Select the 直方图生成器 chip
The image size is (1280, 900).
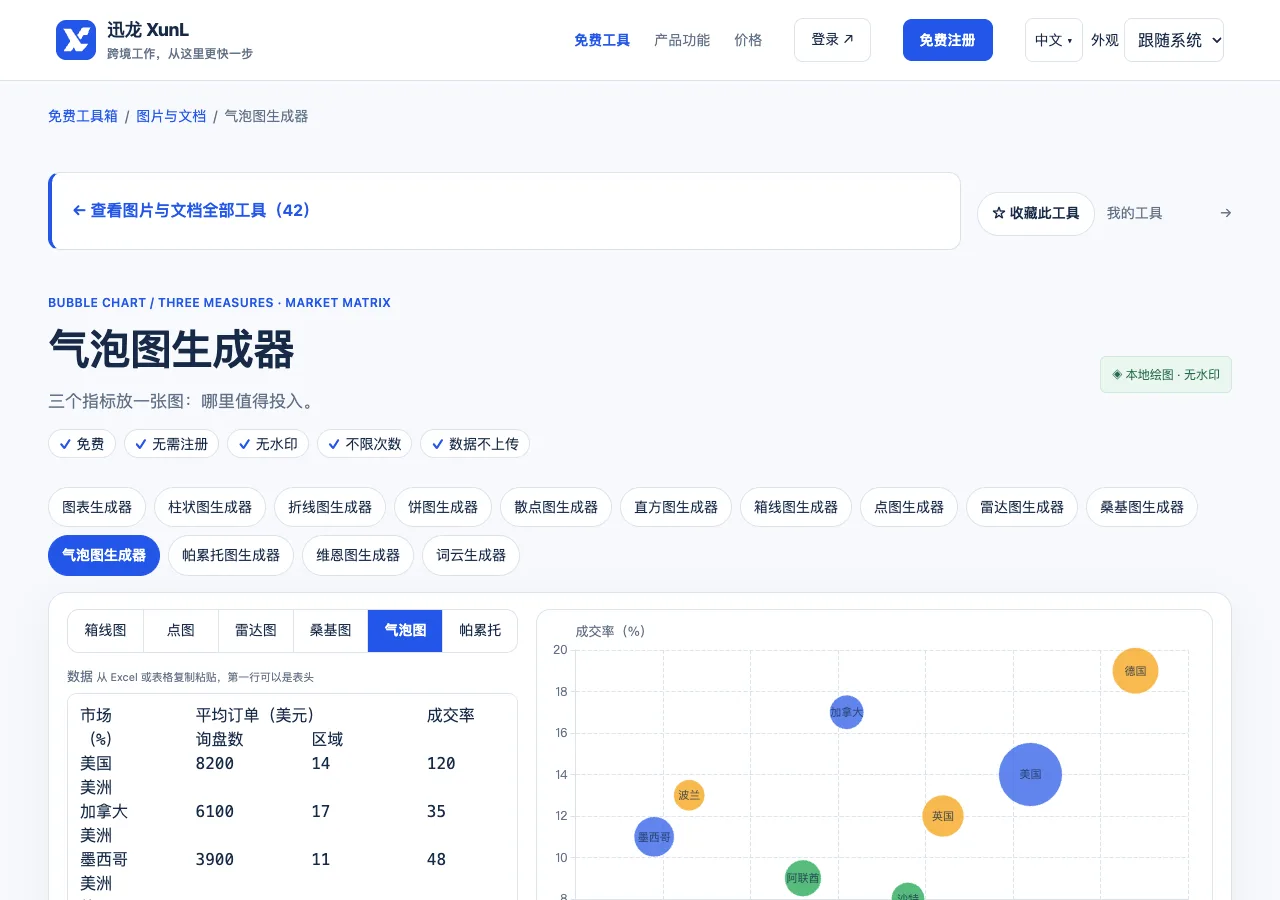[x=676, y=507]
